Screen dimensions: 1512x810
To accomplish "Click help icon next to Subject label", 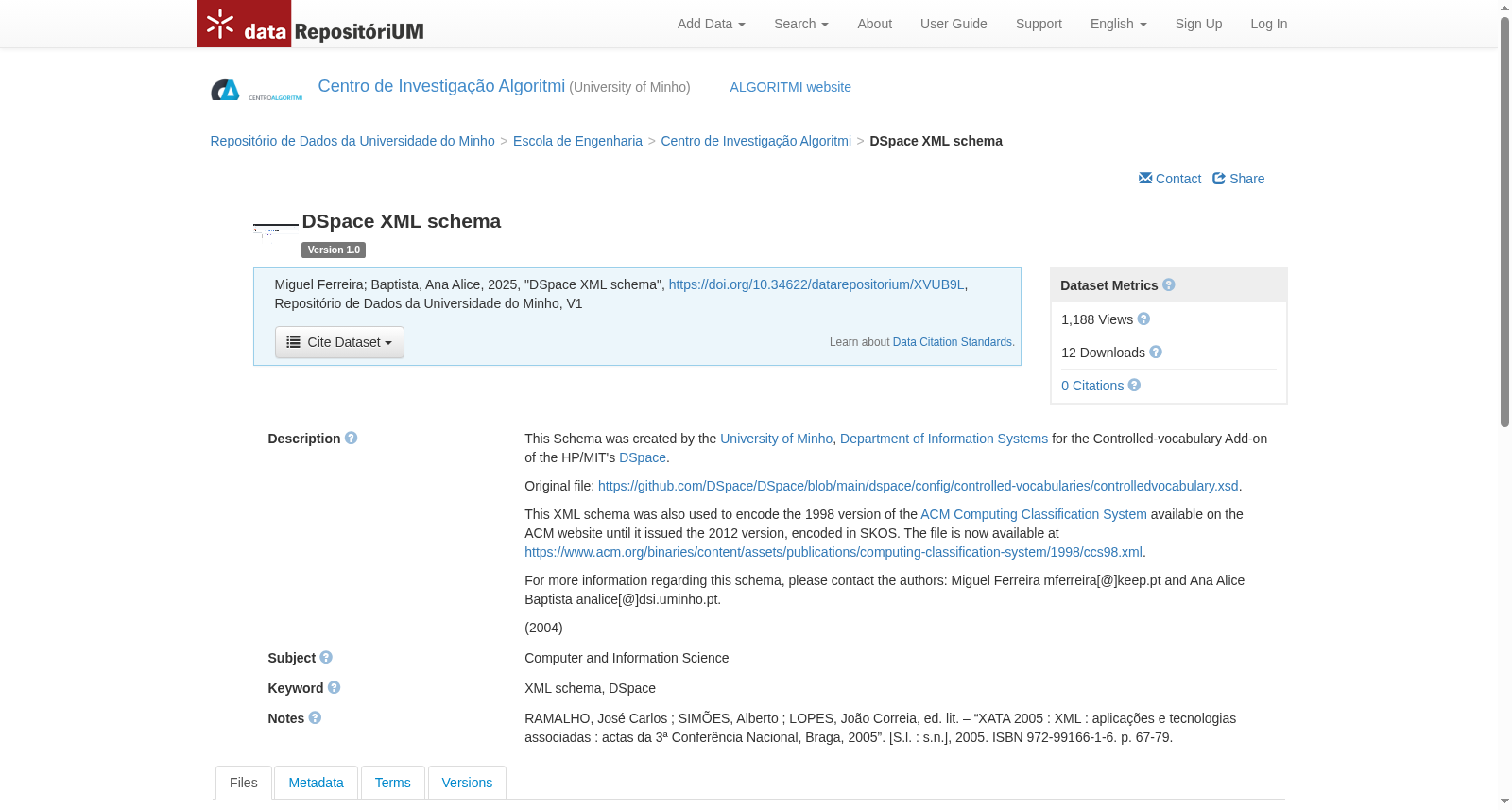I will click(x=326, y=657).
